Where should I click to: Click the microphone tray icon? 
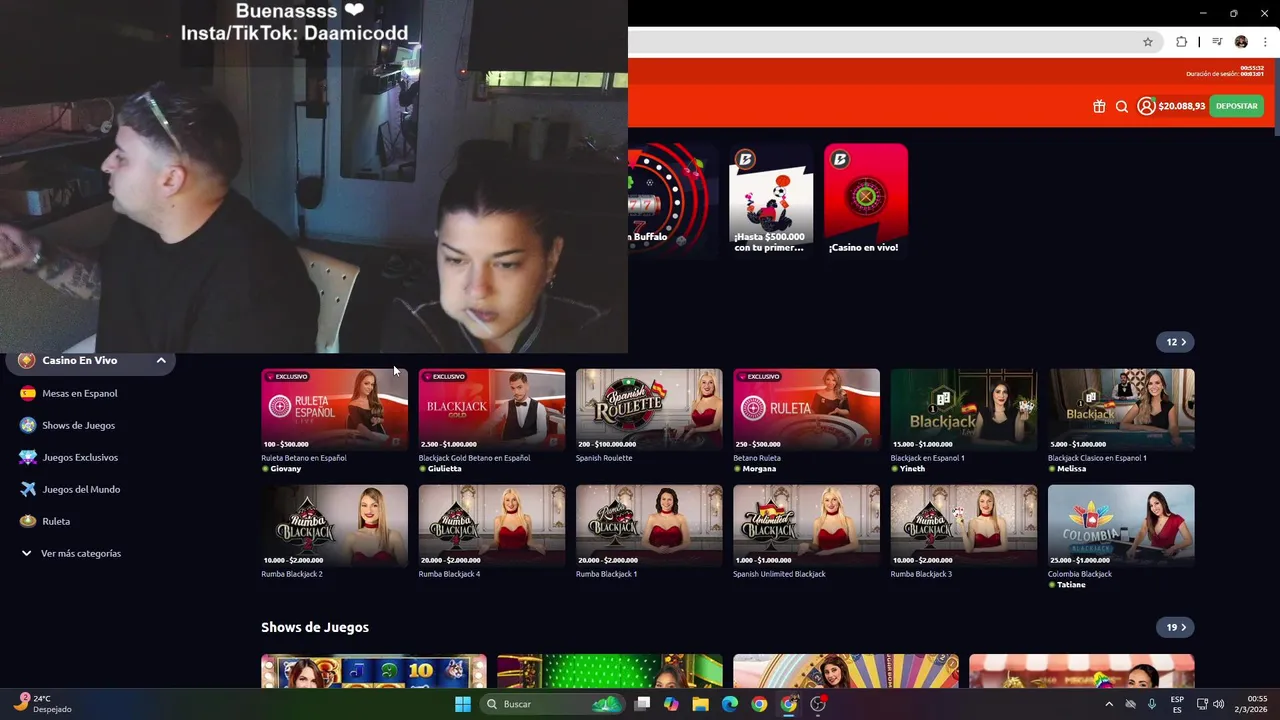tap(1152, 704)
